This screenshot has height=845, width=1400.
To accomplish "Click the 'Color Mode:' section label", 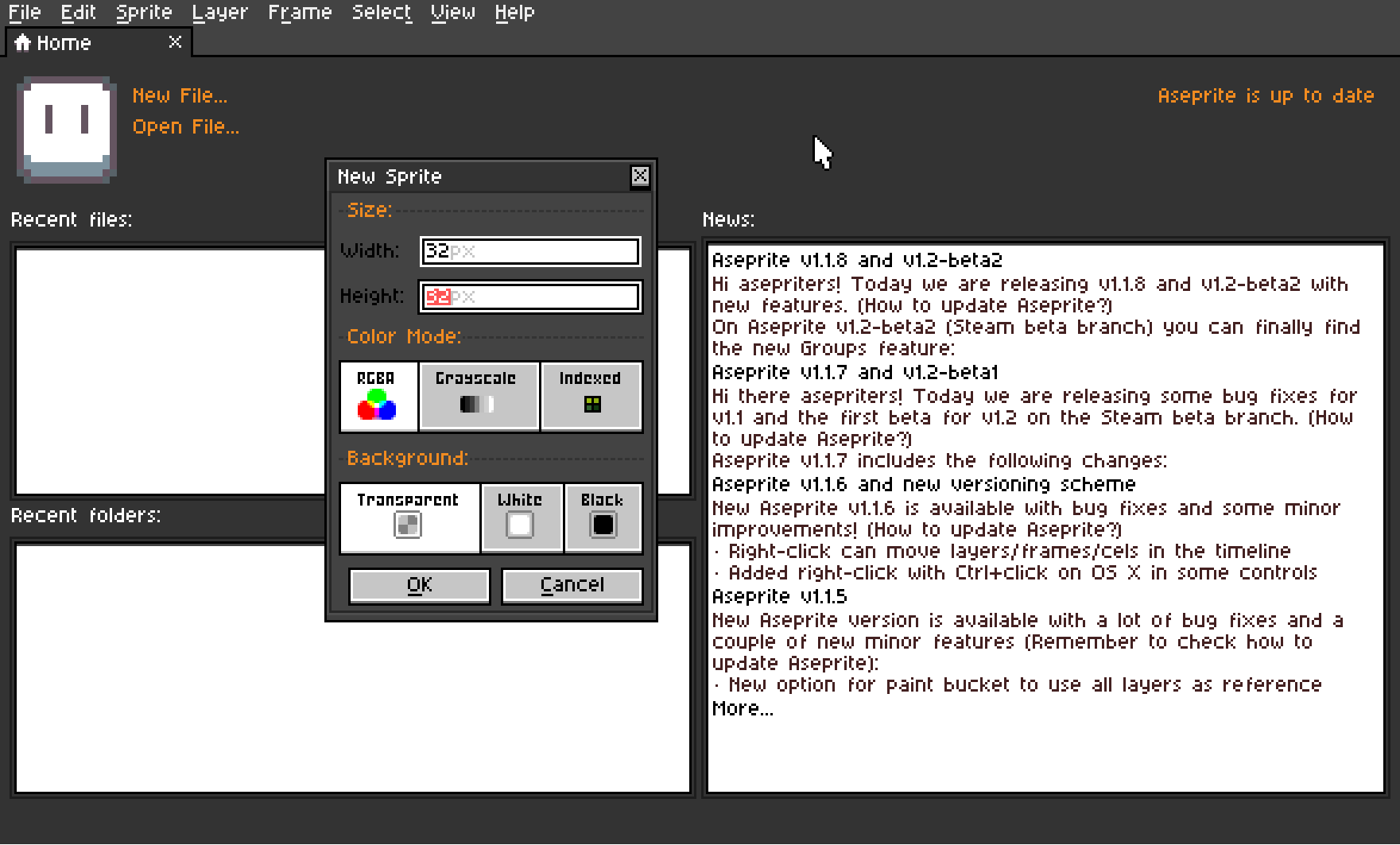I will point(404,337).
